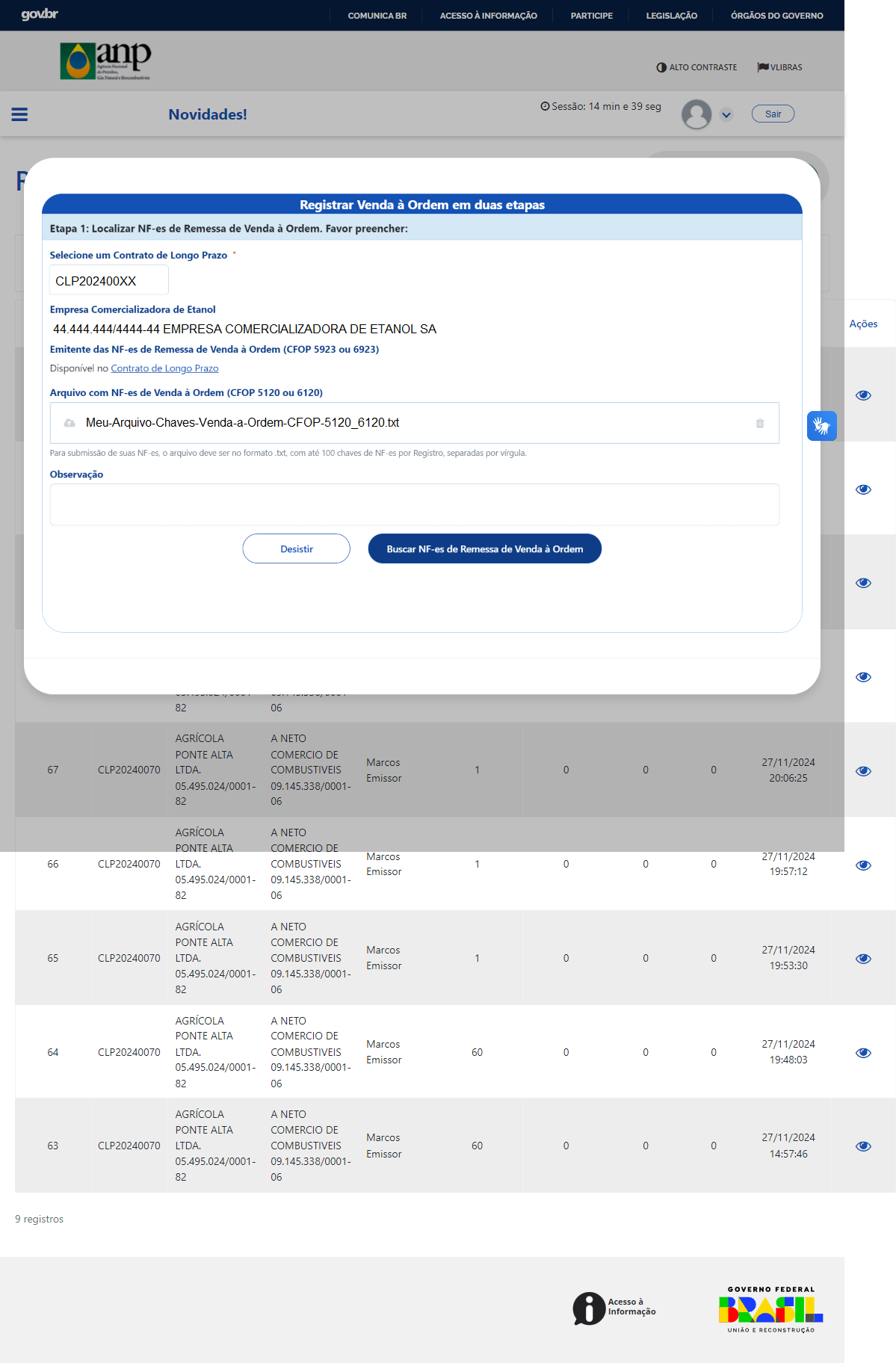The height and width of the screenshot is (1363, 896).
Task: Click company text 44.444.444/4444-44 EMPRESA COMERCIALIZADORA
Action: pos(244,329)
